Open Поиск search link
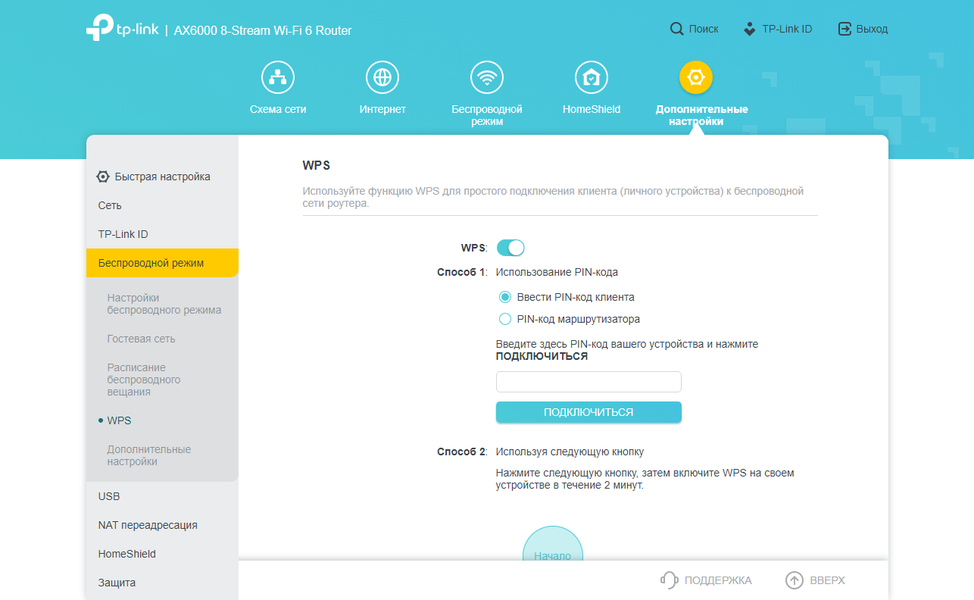 (703, 29)
